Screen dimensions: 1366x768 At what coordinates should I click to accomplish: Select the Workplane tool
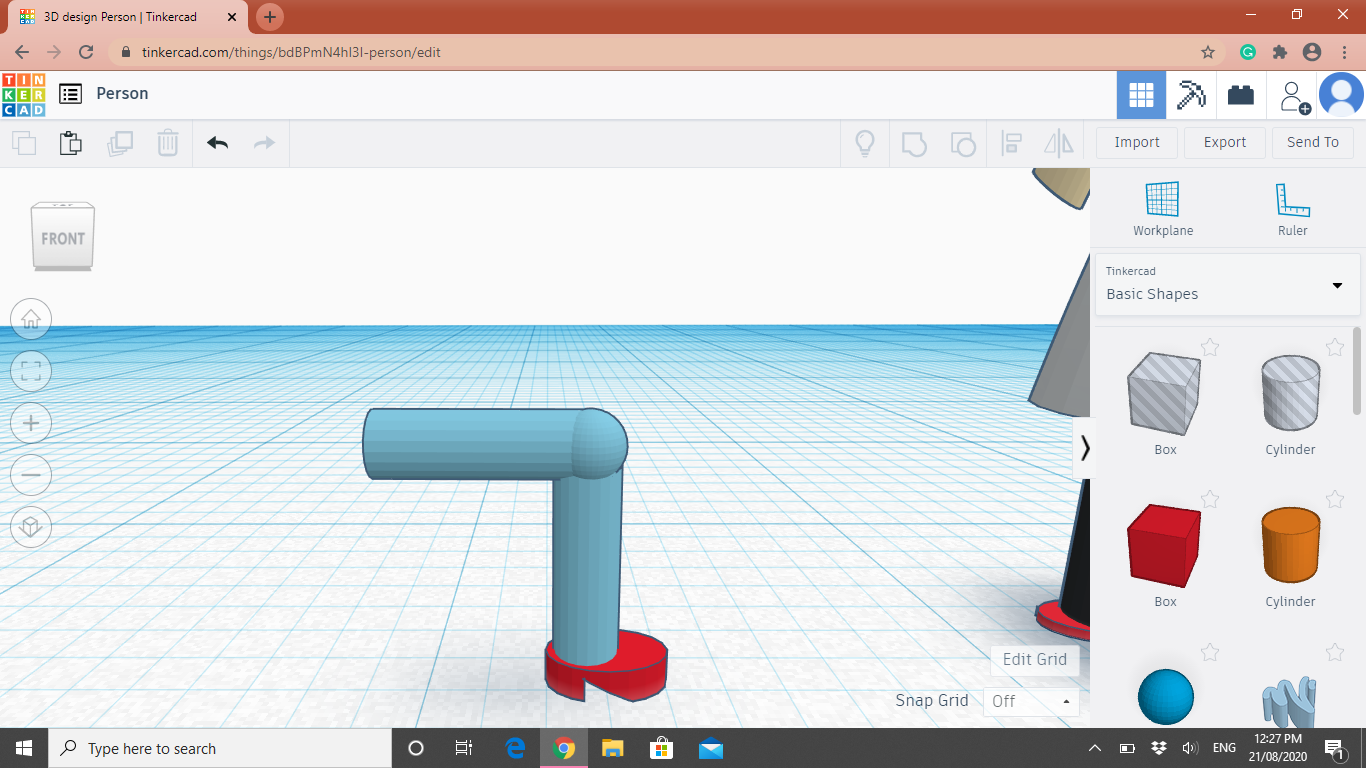(1163, 209)
